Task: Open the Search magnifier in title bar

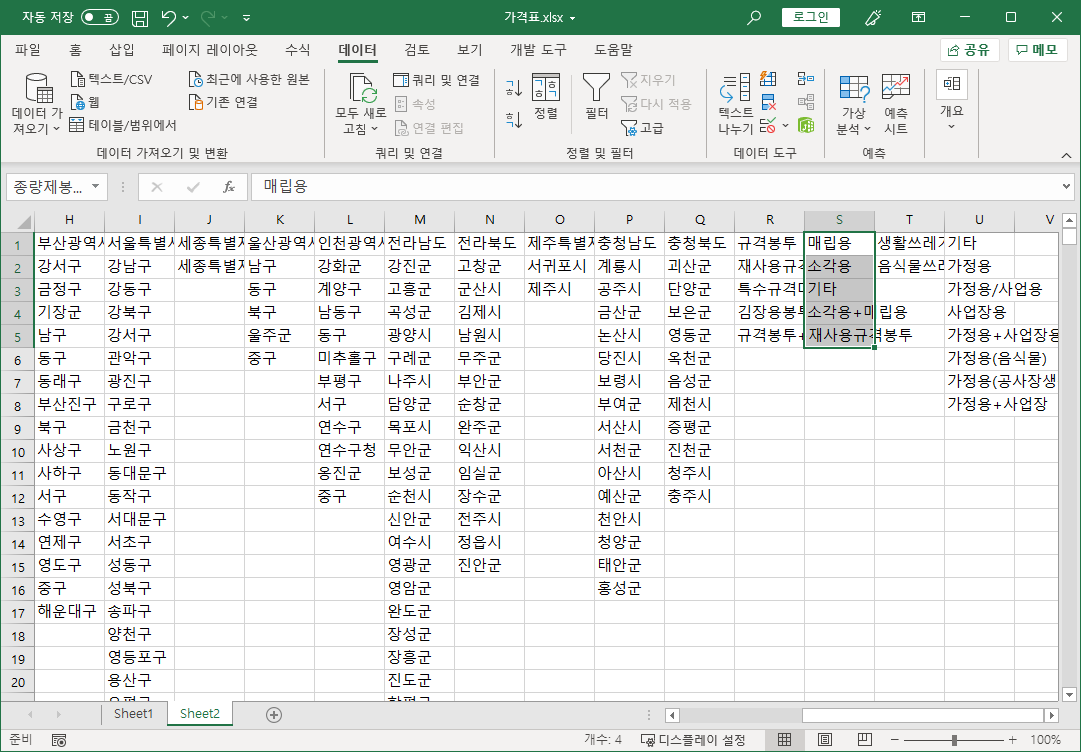Action: pyautogui.click(x=754, y=18)
